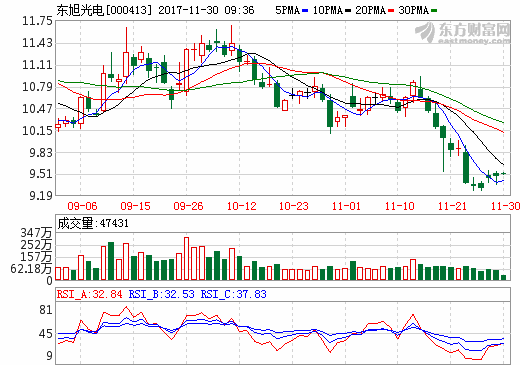This screenshot has width=520, height=365.
Task: Click the tallest red volume bar
Action: click(x=187, y=259)
